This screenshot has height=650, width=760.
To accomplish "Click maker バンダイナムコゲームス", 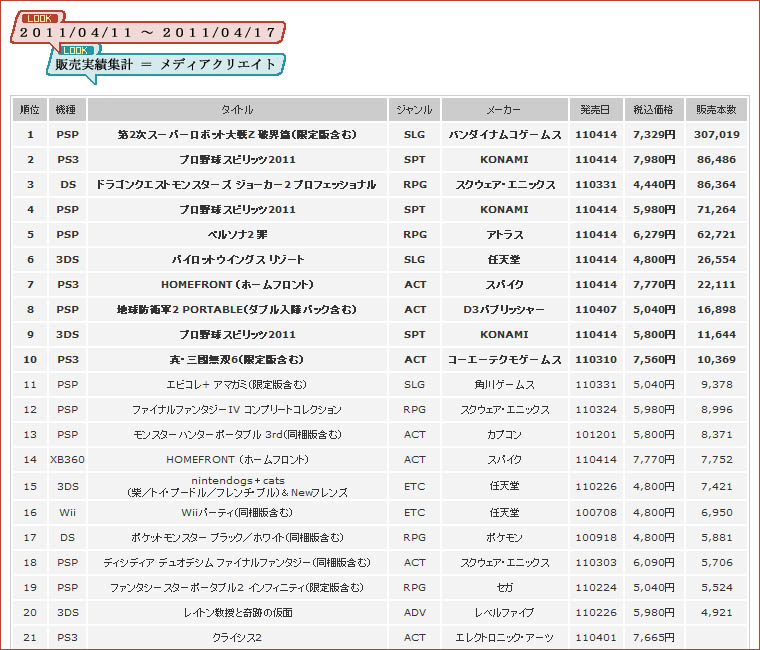I will point(504,135).
